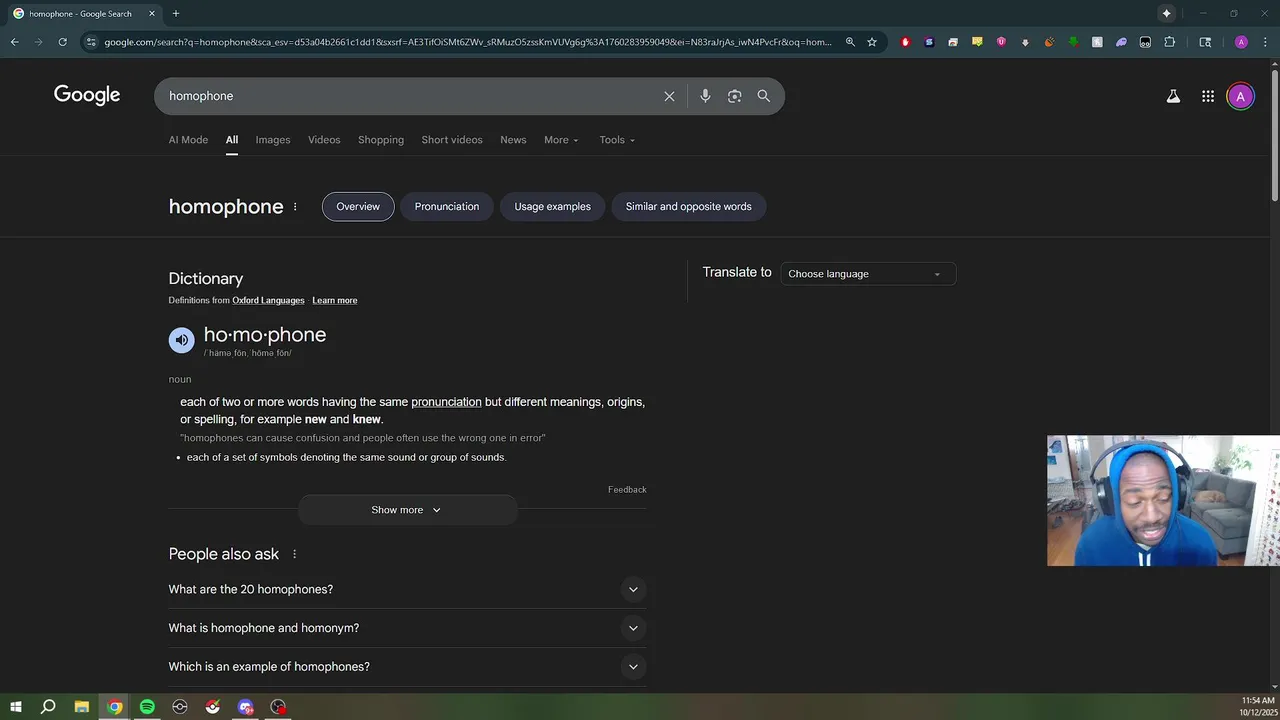
Task: Open the Chrome extensions puzzle icon
Action: point(1169,42)
